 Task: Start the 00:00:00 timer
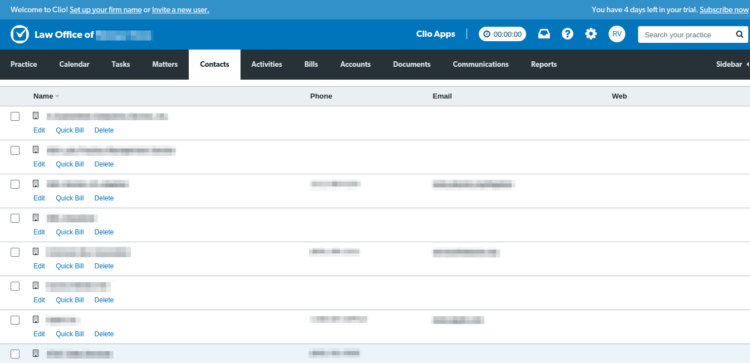point(502,34)
